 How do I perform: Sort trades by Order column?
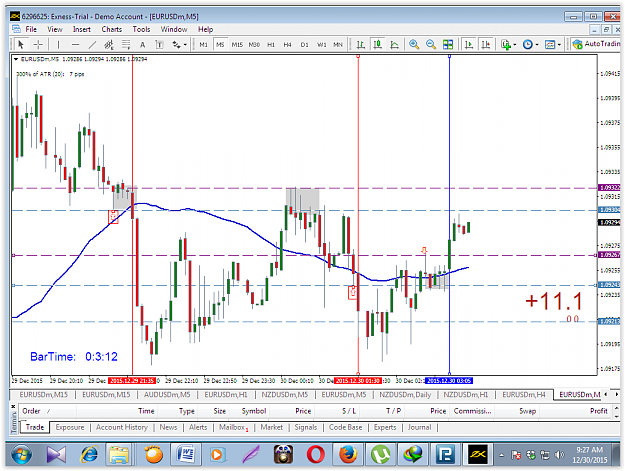48,411
